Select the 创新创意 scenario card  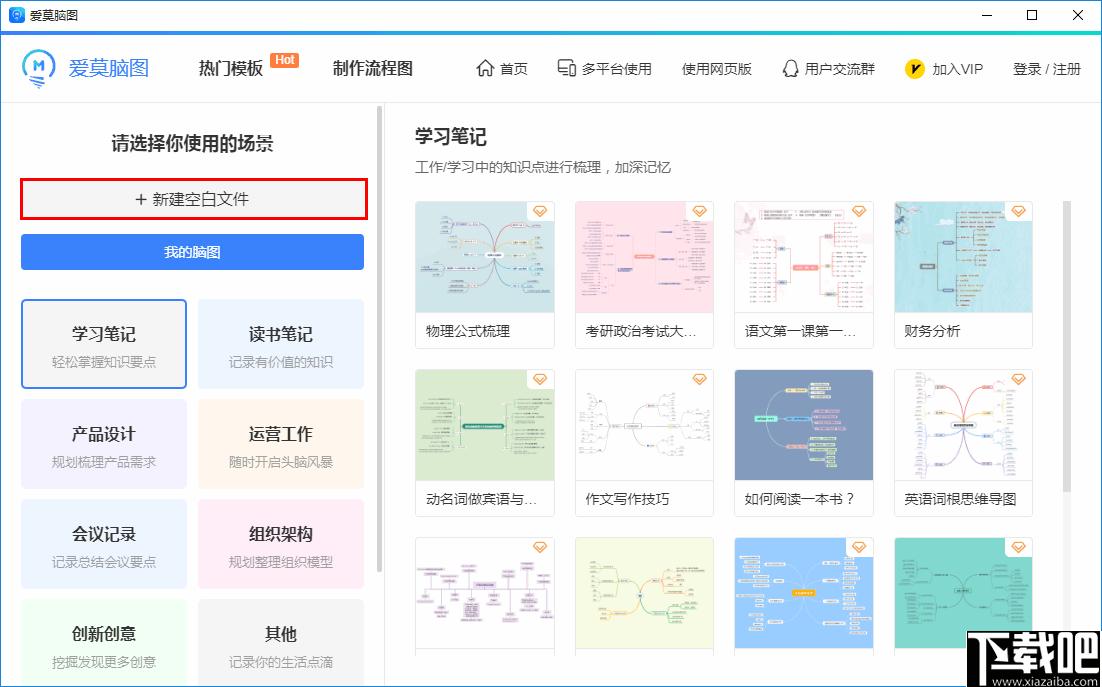[x=104, y=643]
